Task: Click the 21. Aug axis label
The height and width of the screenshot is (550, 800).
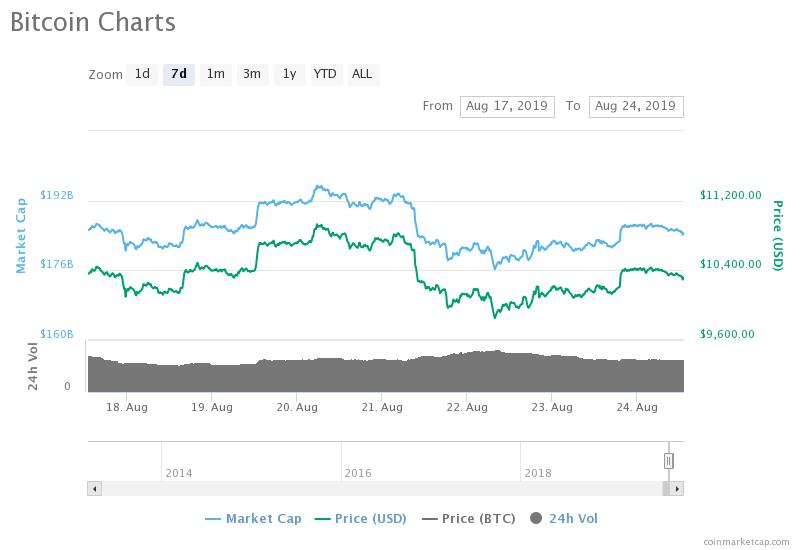Action: [x=382, y=407]
